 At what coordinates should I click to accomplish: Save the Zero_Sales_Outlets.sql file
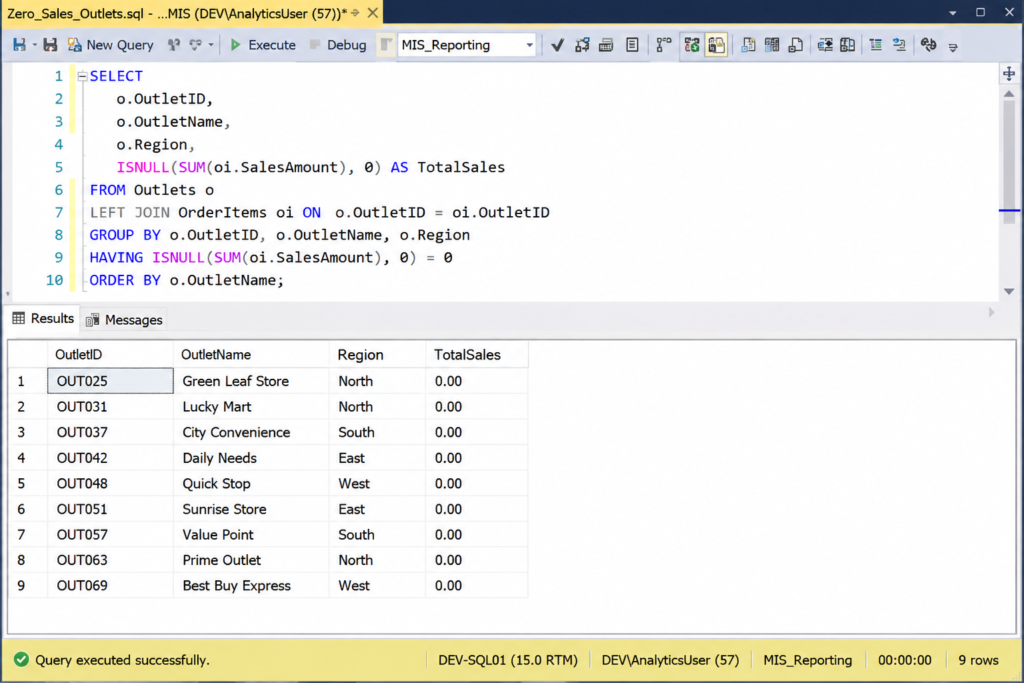click(x=19, y=45)
